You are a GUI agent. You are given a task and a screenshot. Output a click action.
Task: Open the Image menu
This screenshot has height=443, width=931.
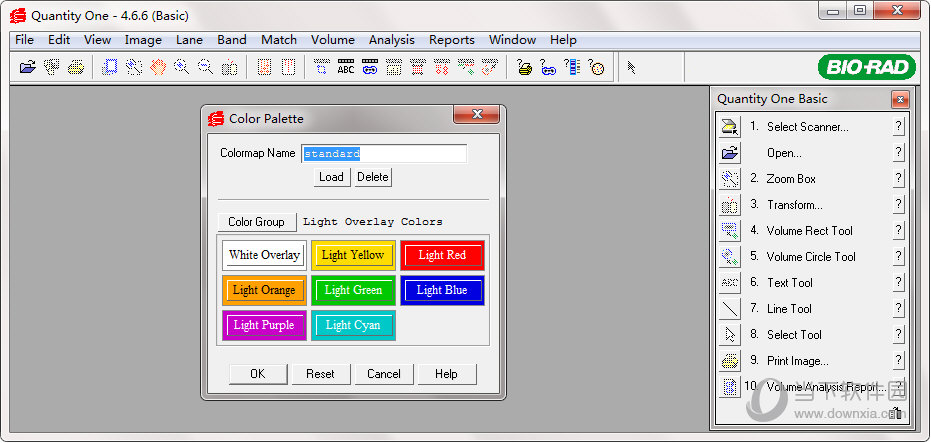pos(143,40)
